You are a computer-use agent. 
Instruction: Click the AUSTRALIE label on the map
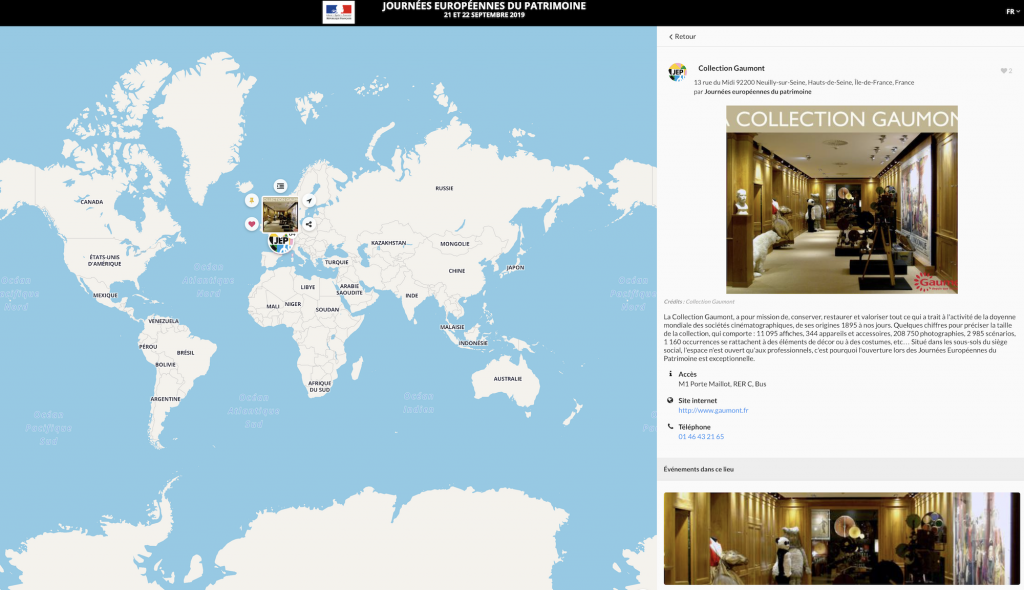pos(507,379)
